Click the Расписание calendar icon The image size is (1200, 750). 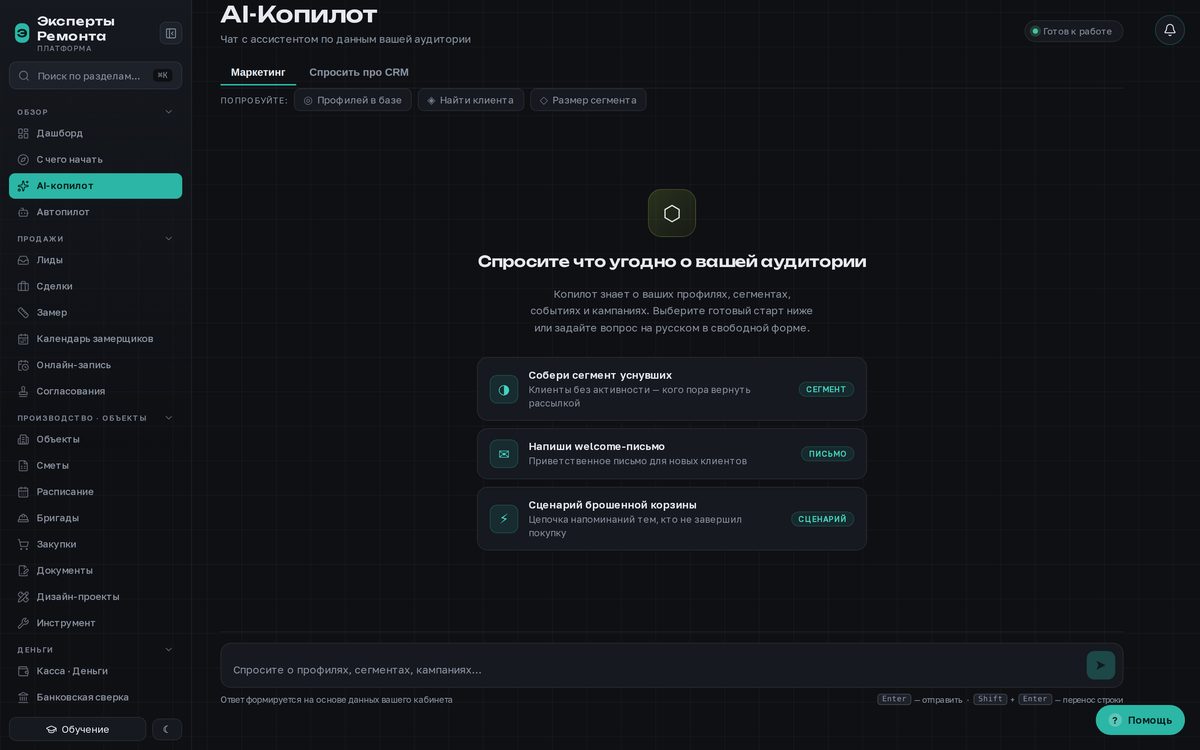(23, 492)
